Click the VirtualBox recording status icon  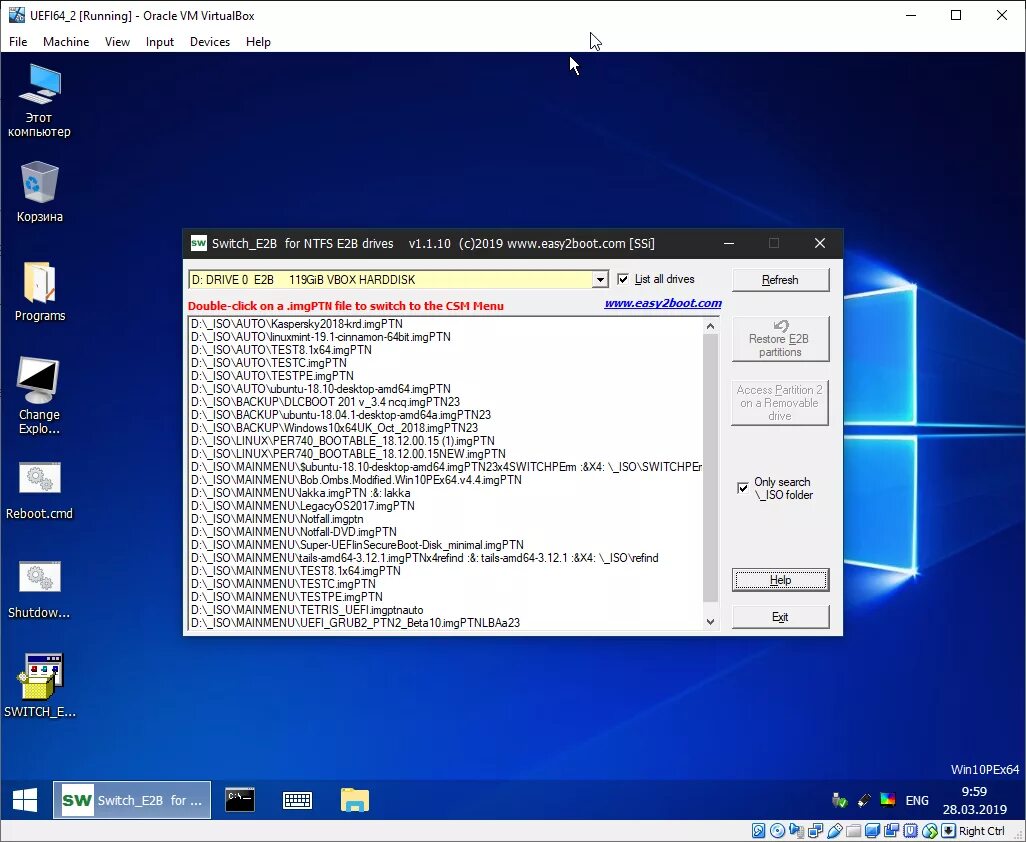click(891, 831)
